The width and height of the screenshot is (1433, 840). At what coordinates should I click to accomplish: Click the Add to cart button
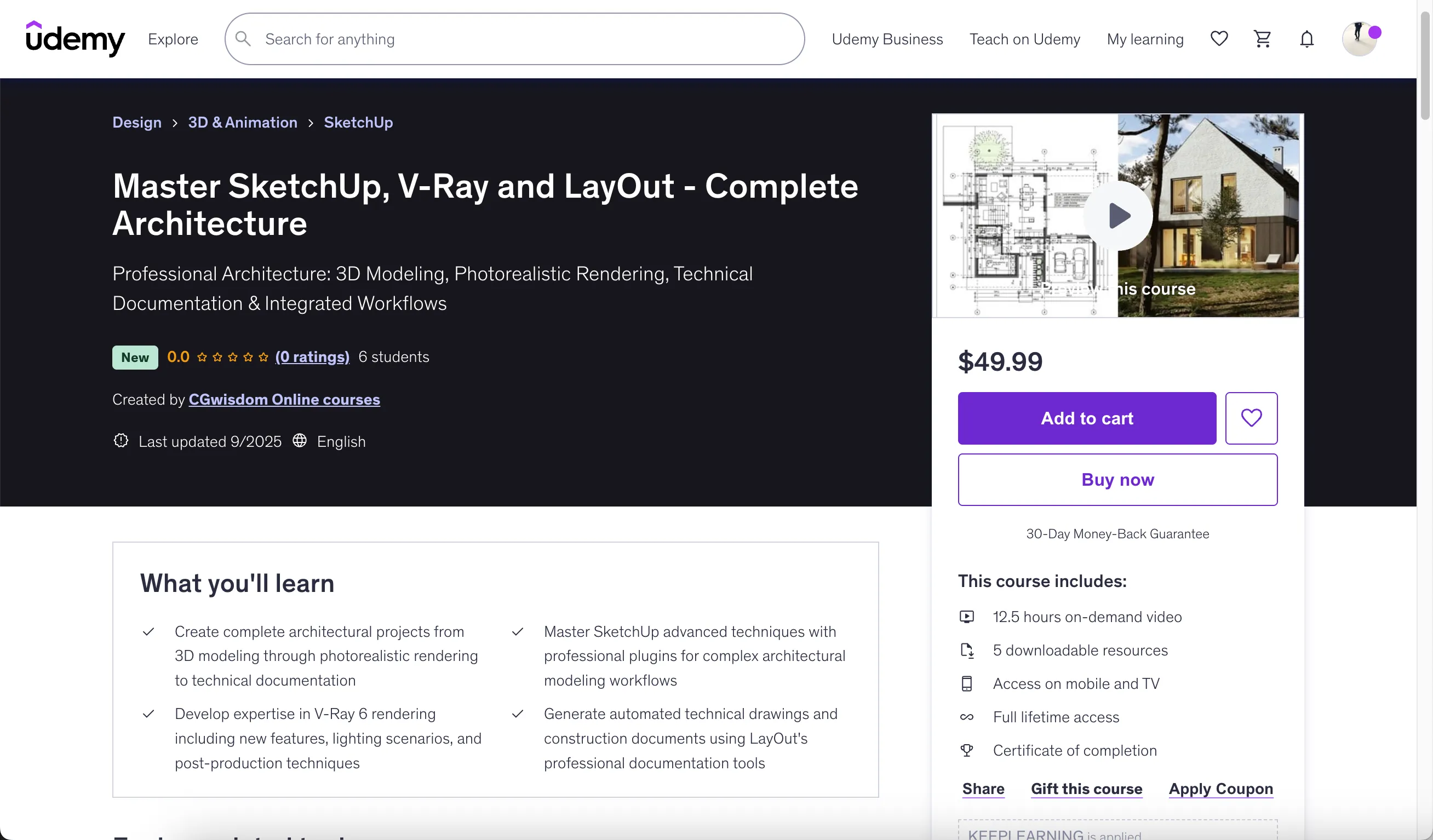(x=1086, y=418)
